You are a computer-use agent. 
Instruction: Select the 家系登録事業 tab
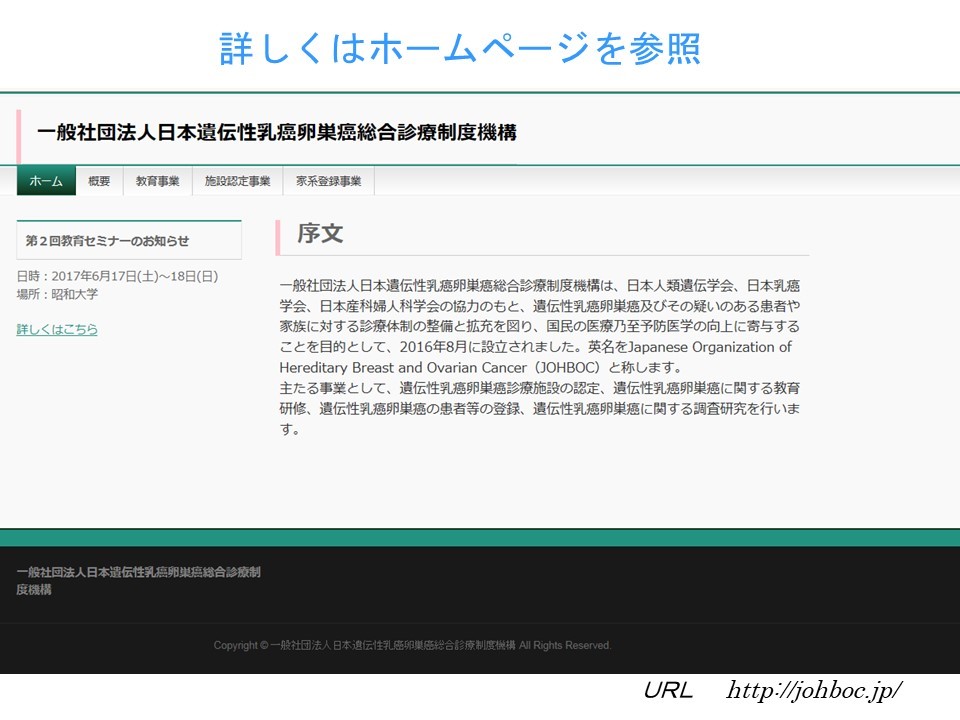(x=328, y=181)
